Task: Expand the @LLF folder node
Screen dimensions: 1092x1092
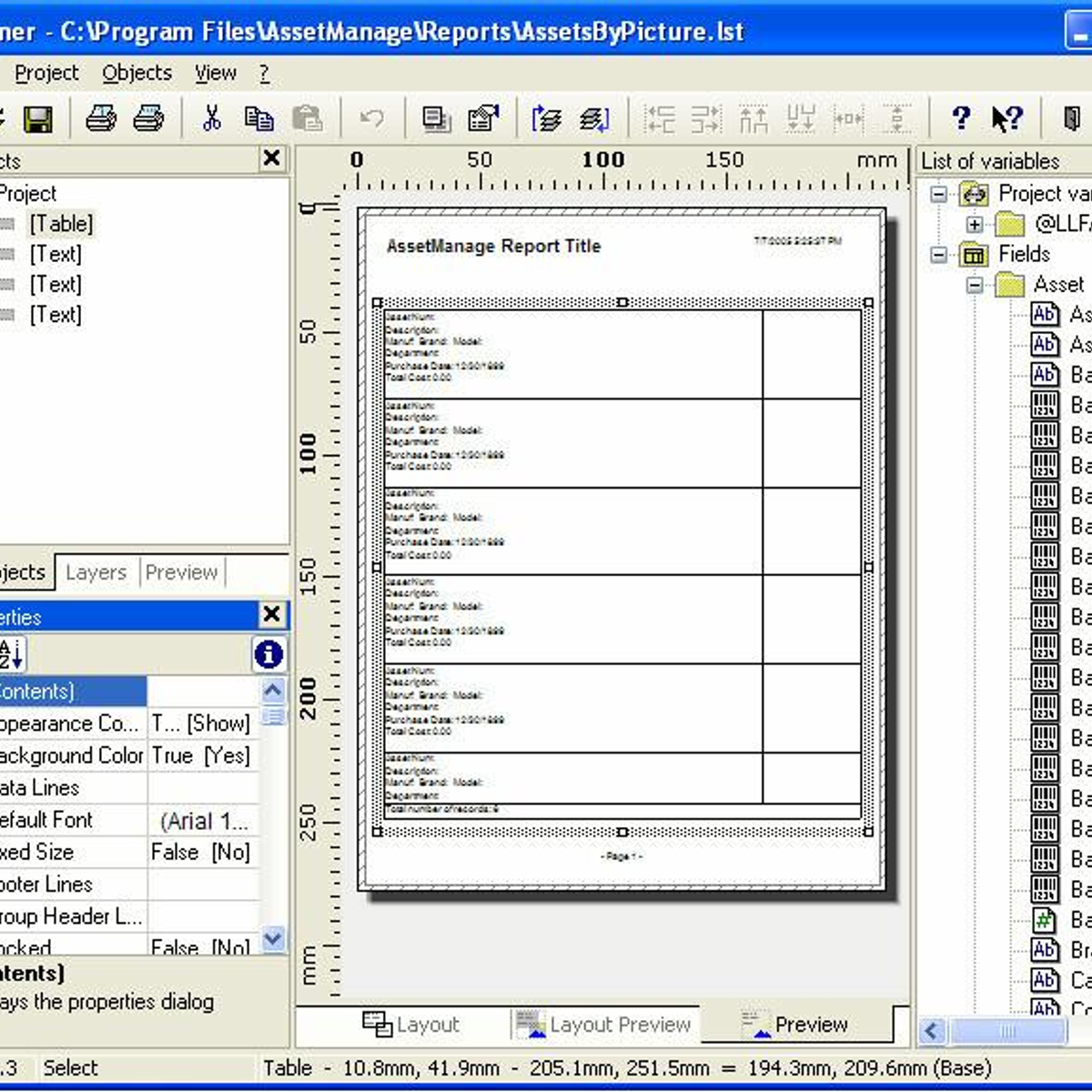Action: point(975,224)
